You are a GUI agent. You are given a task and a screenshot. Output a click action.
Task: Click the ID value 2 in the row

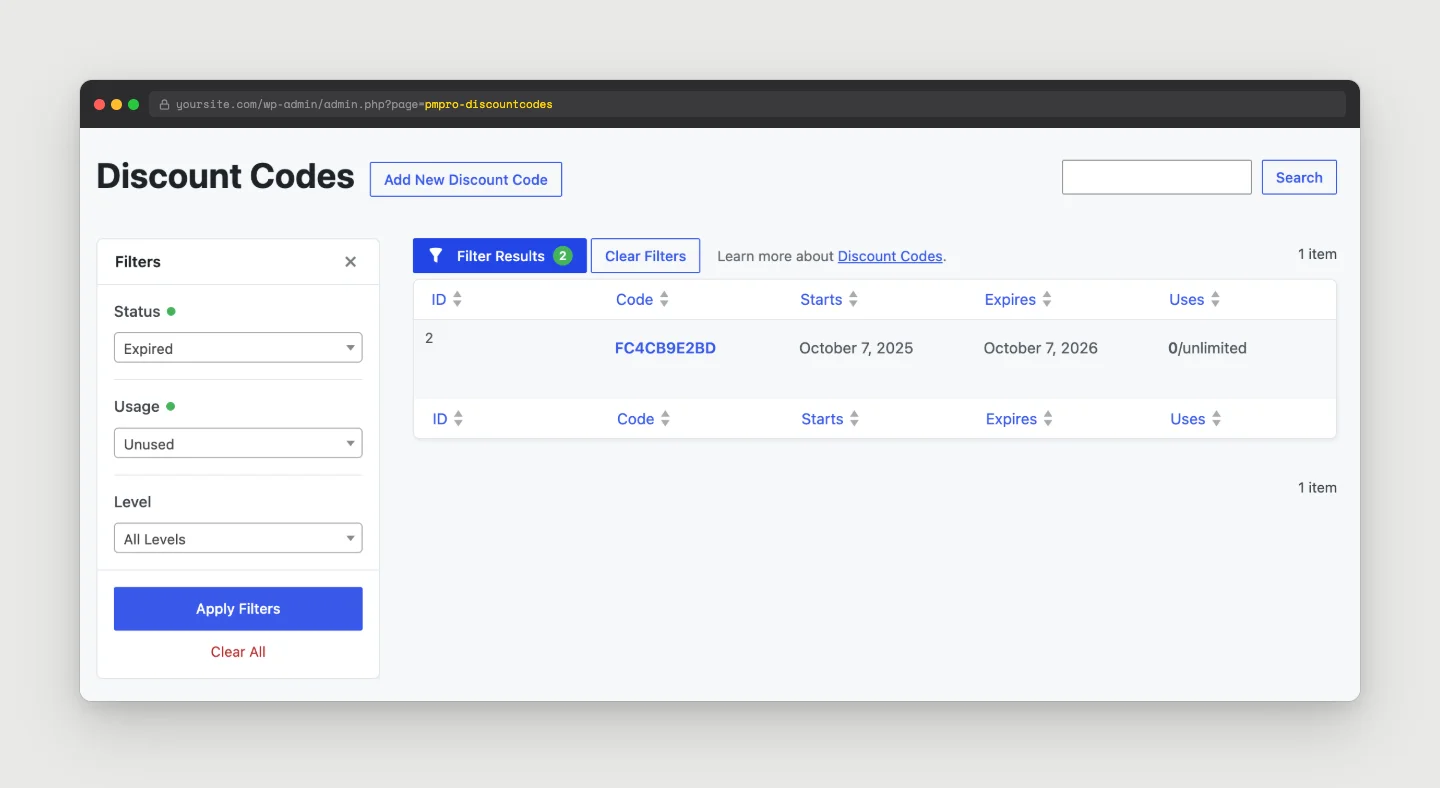tap(429, 338)
